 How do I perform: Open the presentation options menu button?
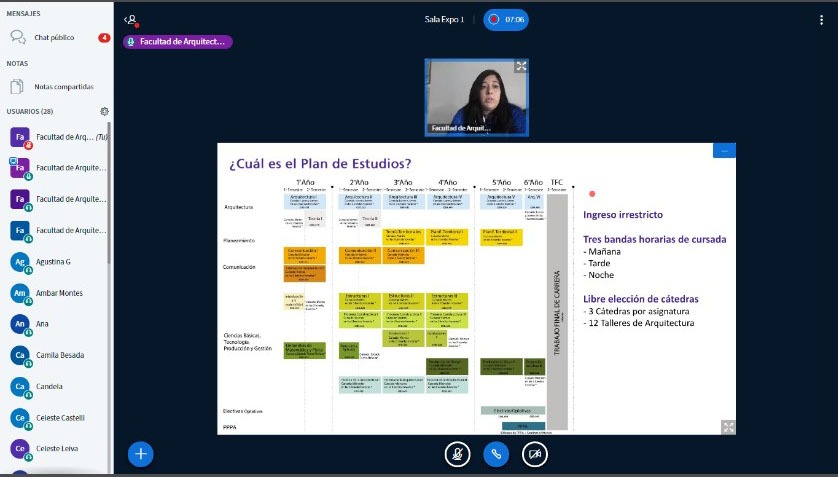tap(724, 150)
